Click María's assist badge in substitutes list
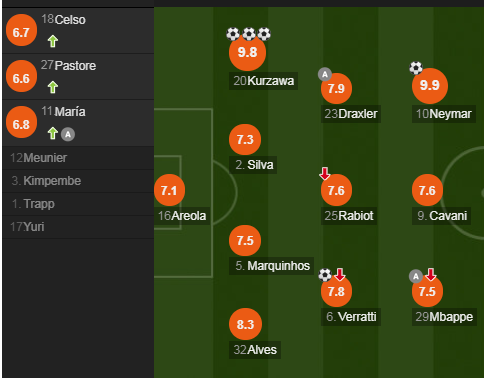The image size is (484, 378). pyautogui.click(x=68, y=134)
